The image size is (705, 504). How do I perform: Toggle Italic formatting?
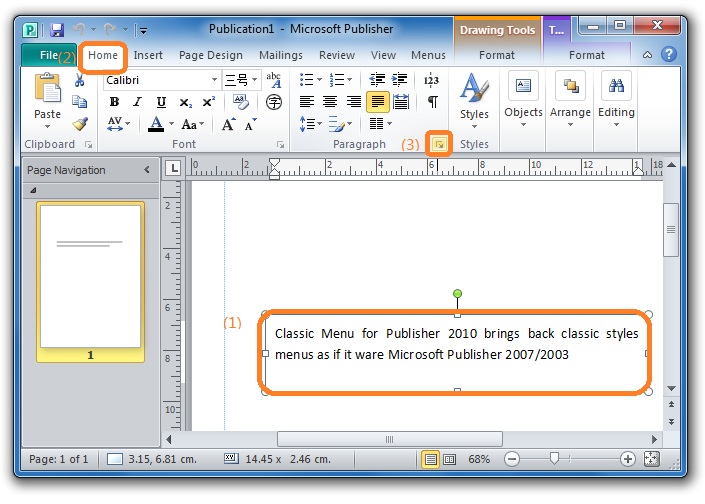pyautogui.click(x=137, y=102)
